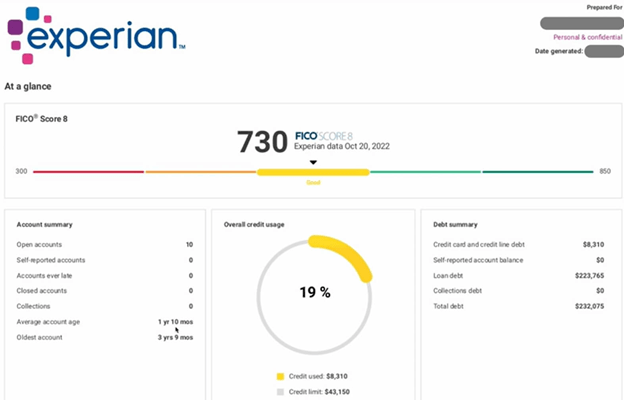Click the 300 minimum score label
Viewport: 624px width, 400px height.
point(21,172)
